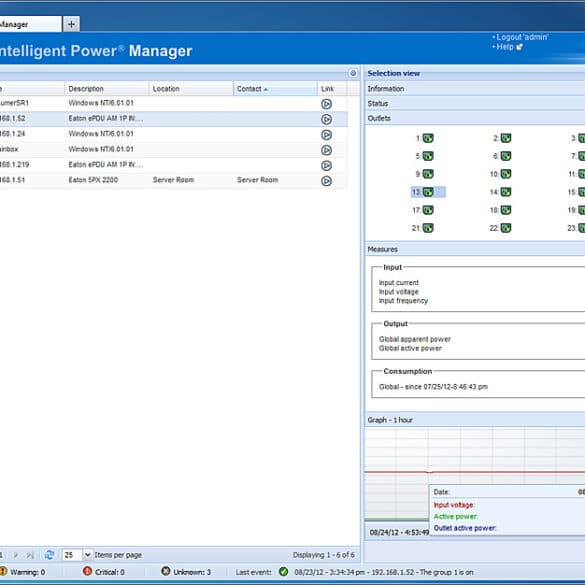Click the yellow Warning status icon
Viewport: 585px width, 585px height.
coord(3,571)
